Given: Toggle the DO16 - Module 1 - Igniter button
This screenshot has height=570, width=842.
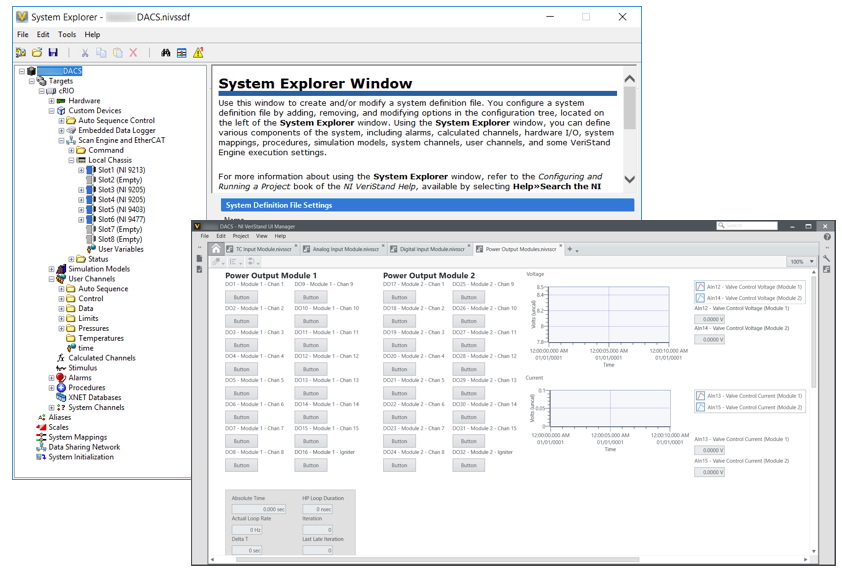Looking at the screenshot, I should coord(310,465).
